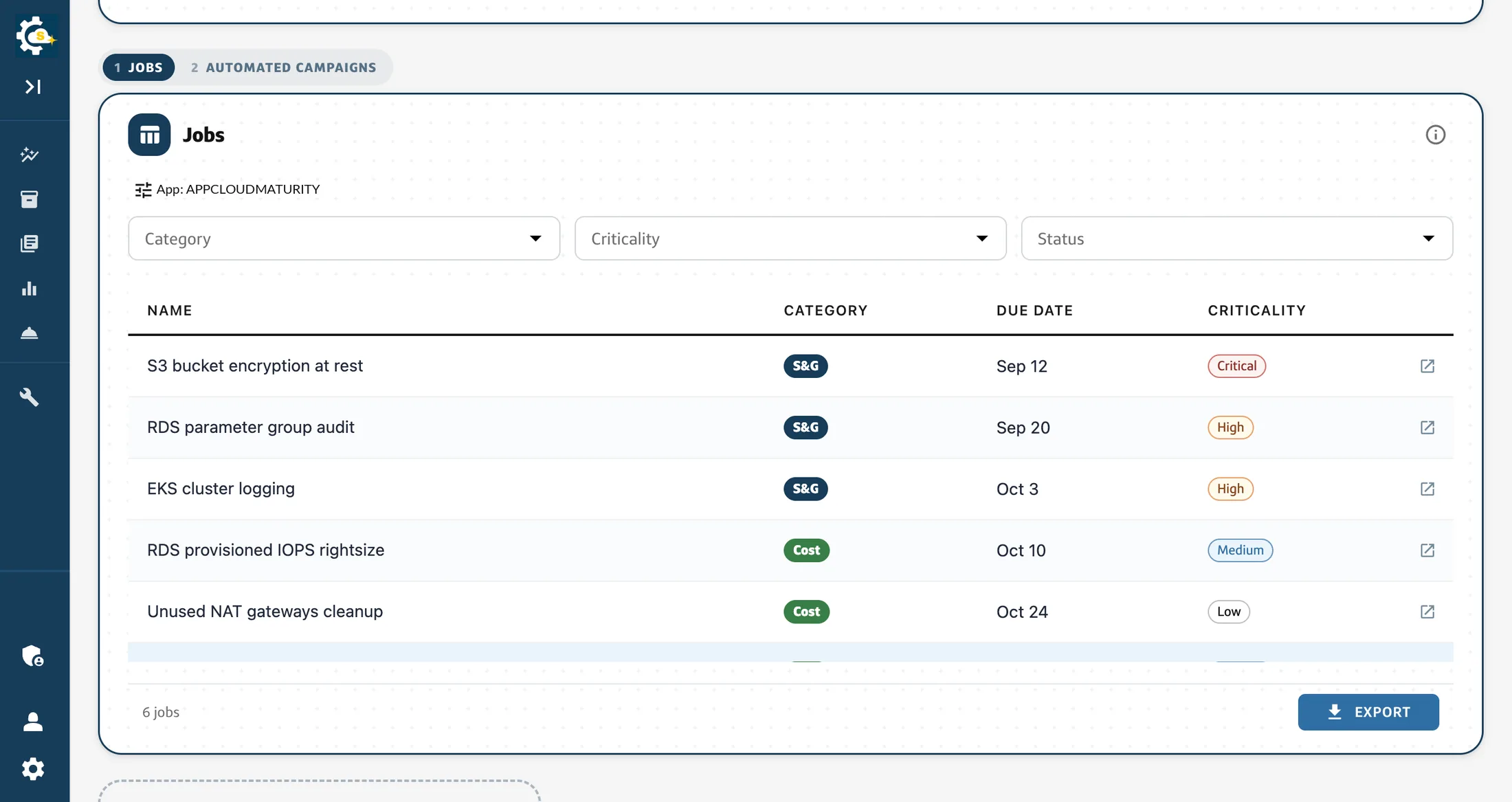Open RDS provisioned IOPS rightsize link icon
1512x802 pixels.
point(1427,550)
